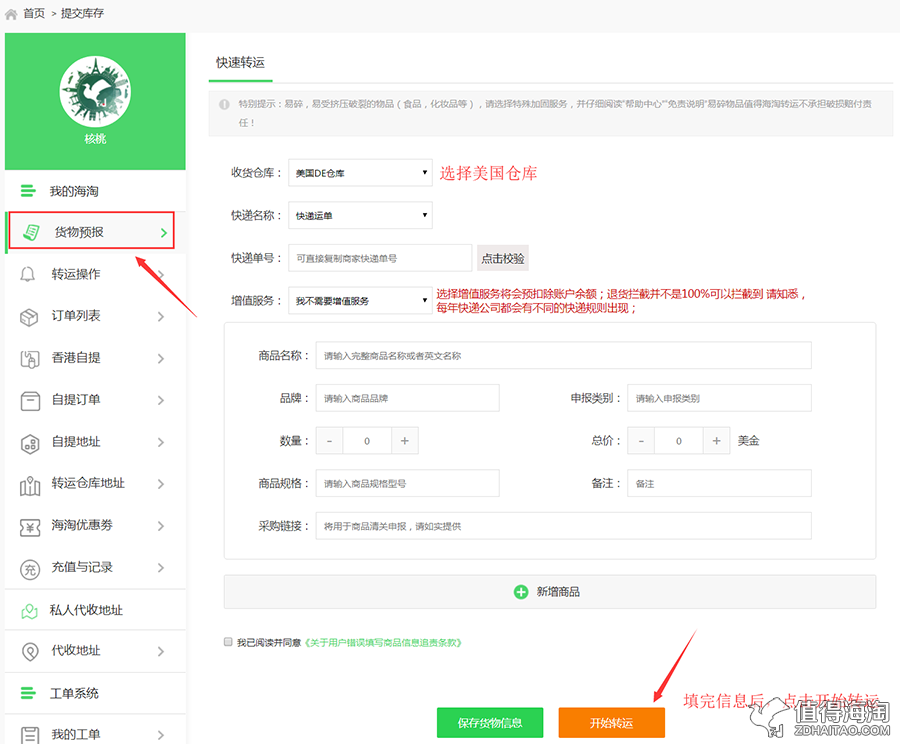Expand 代收地址 chevron arrow
Image resolution: width=900 pixels, height=744 pixels.
pos(161,652)
